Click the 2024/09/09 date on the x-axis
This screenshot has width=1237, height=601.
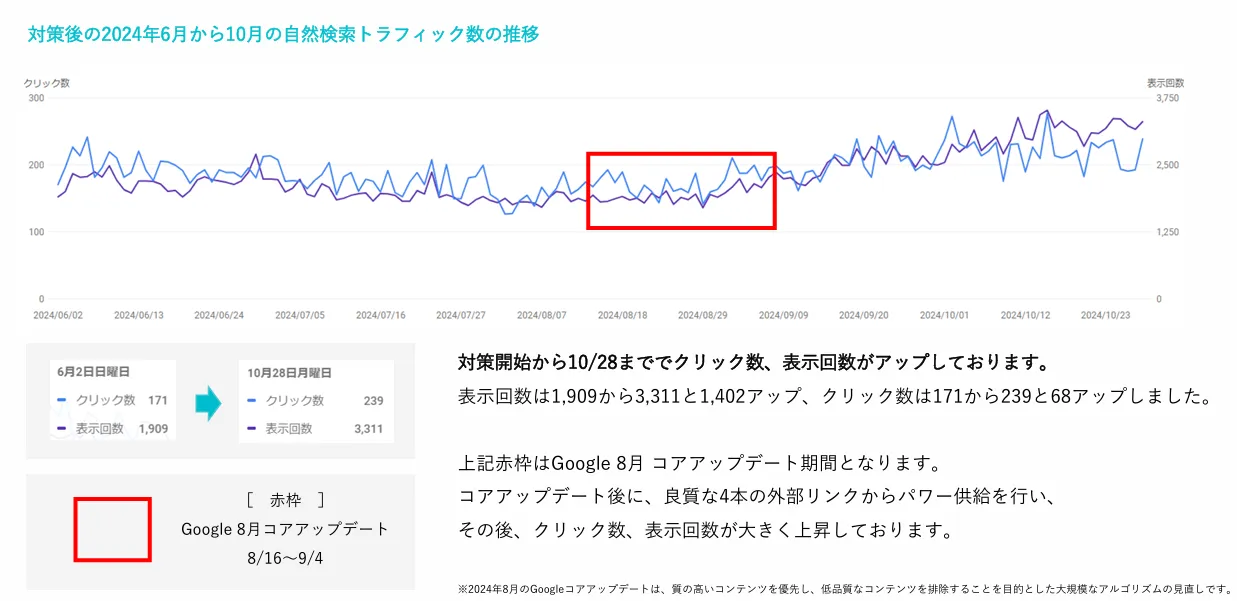[783, 314]
